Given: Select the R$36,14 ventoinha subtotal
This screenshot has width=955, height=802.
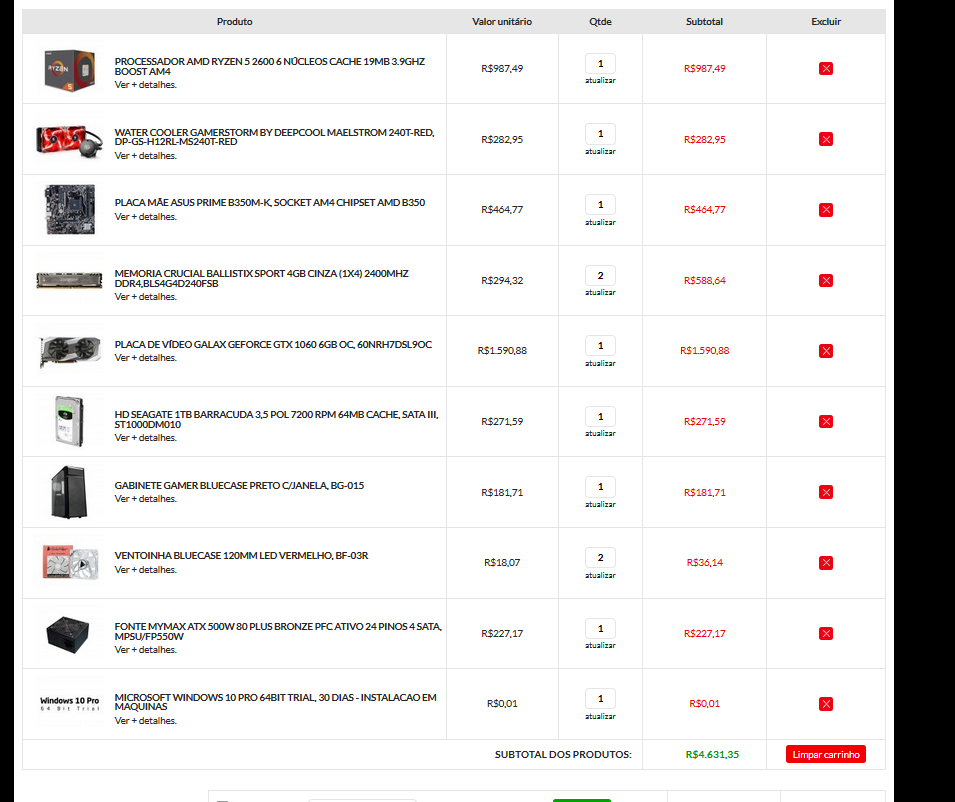Looking at the screenshot, I should pos(704,563).
